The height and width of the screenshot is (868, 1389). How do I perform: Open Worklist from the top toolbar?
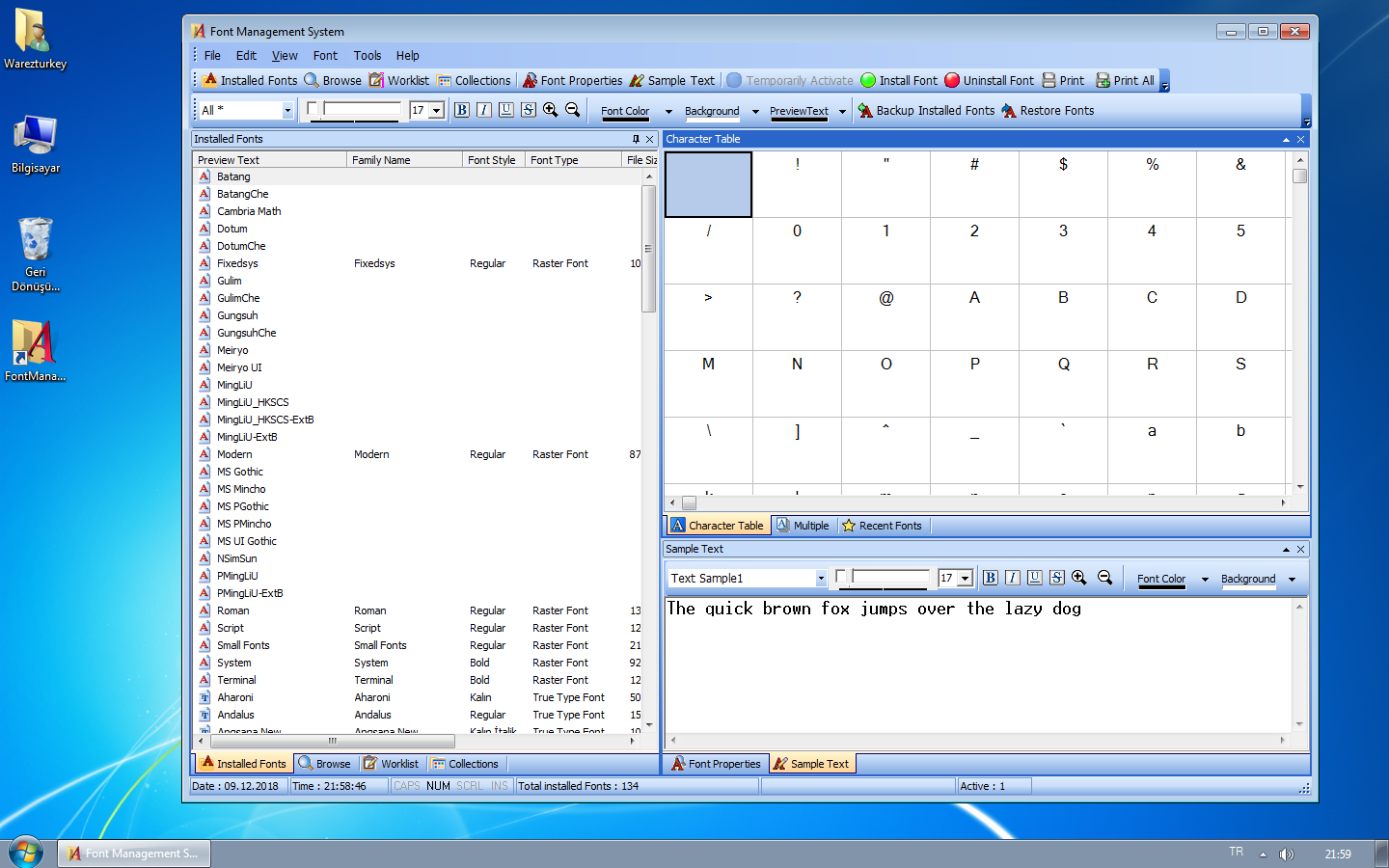tap(399, 81)
